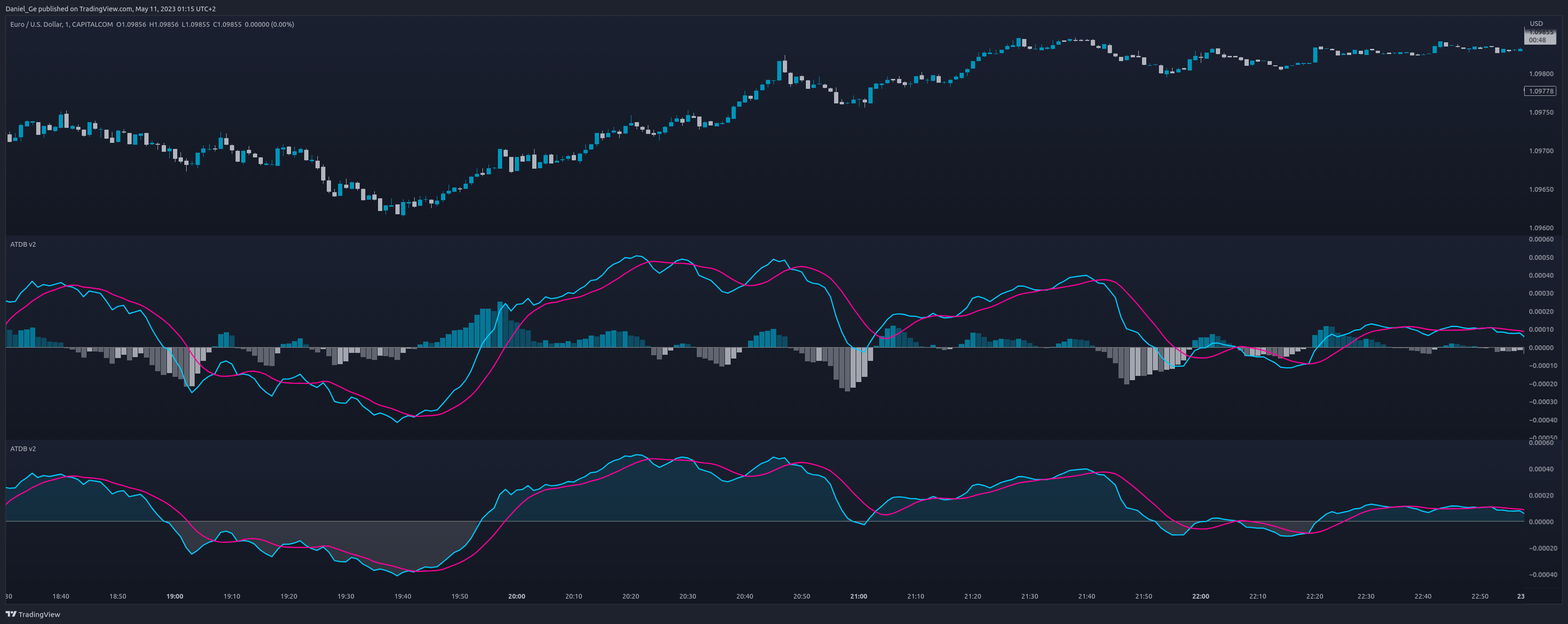
Task: Click the 19:10 time axis label
Action: pyautogui.click(x=232, y=597)
